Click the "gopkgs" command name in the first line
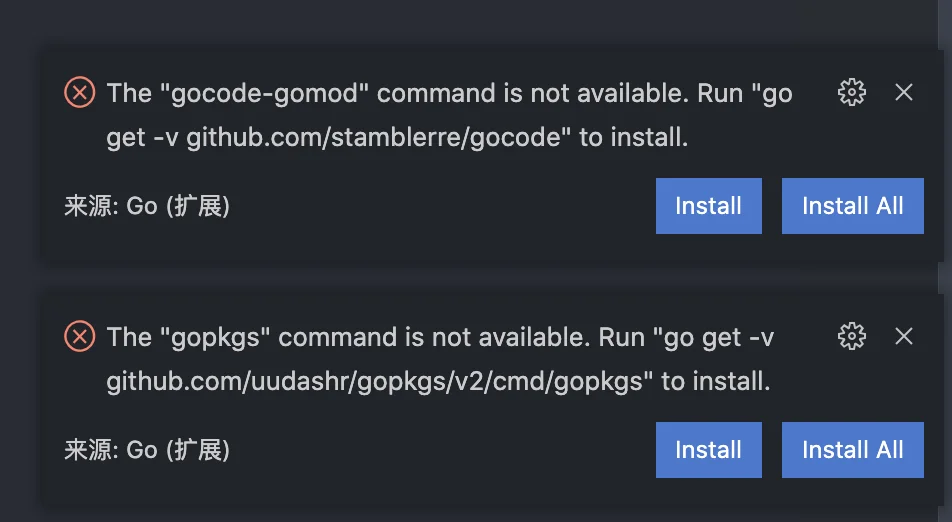This screenshot has width=952, height=522. [x=214, y=337]
